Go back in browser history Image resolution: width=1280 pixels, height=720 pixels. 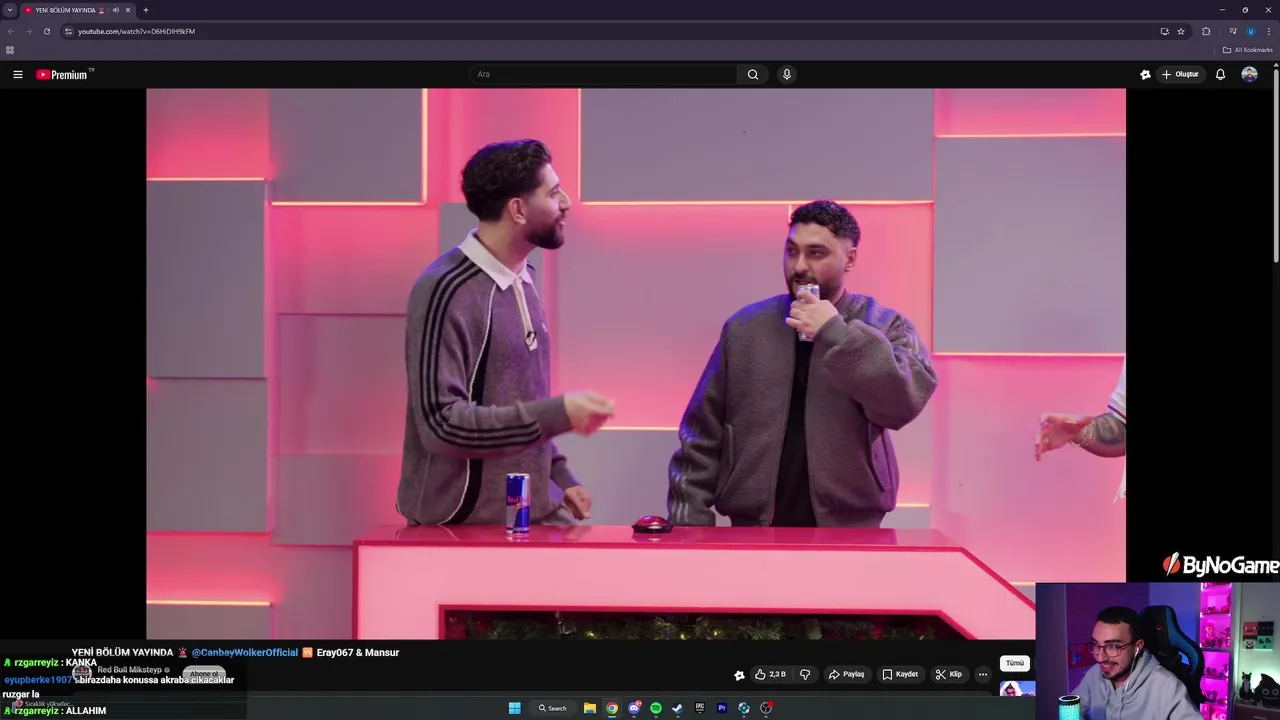click(x=11, y=31)
